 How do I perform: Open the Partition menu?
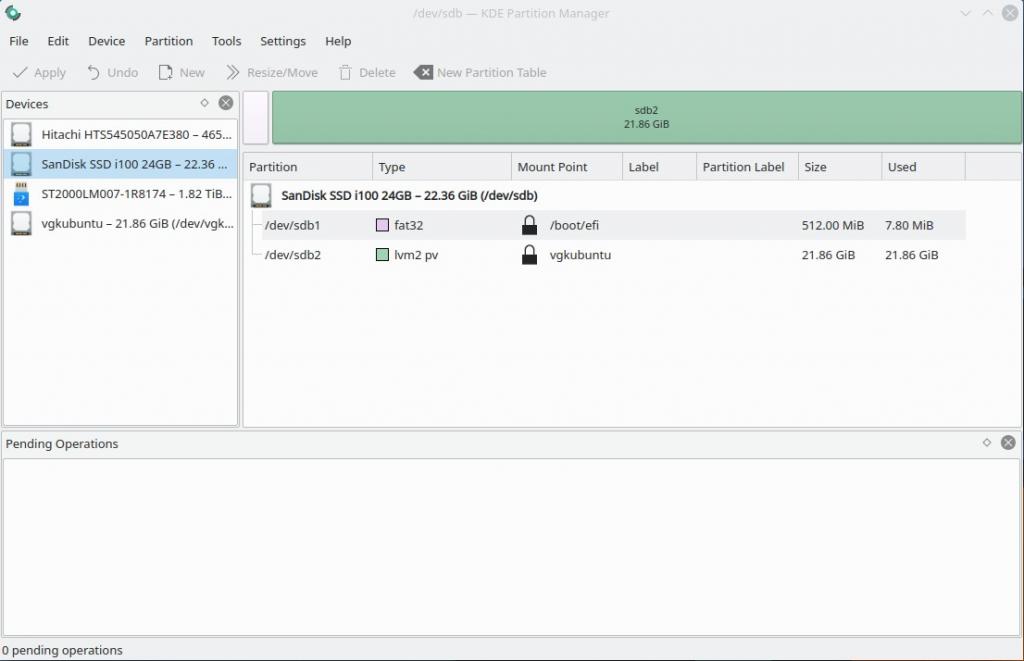(168, 41)
